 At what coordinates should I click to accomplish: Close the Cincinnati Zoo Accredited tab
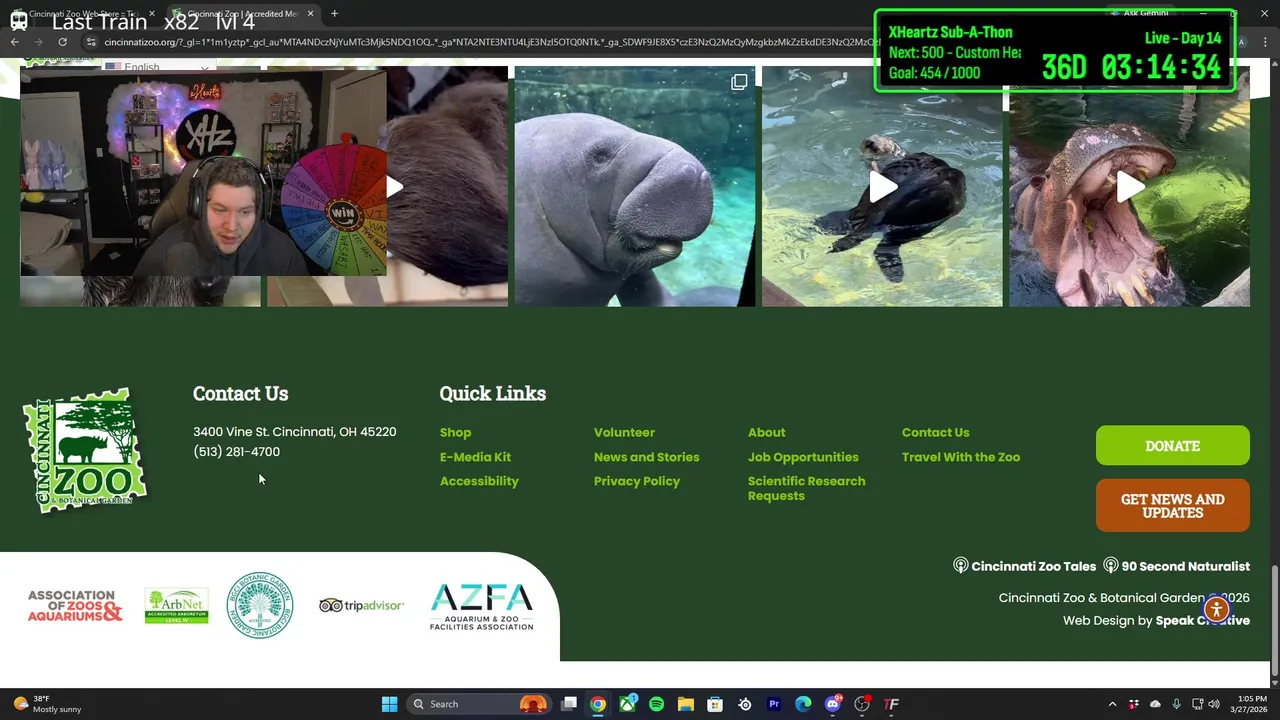(310, 13)
